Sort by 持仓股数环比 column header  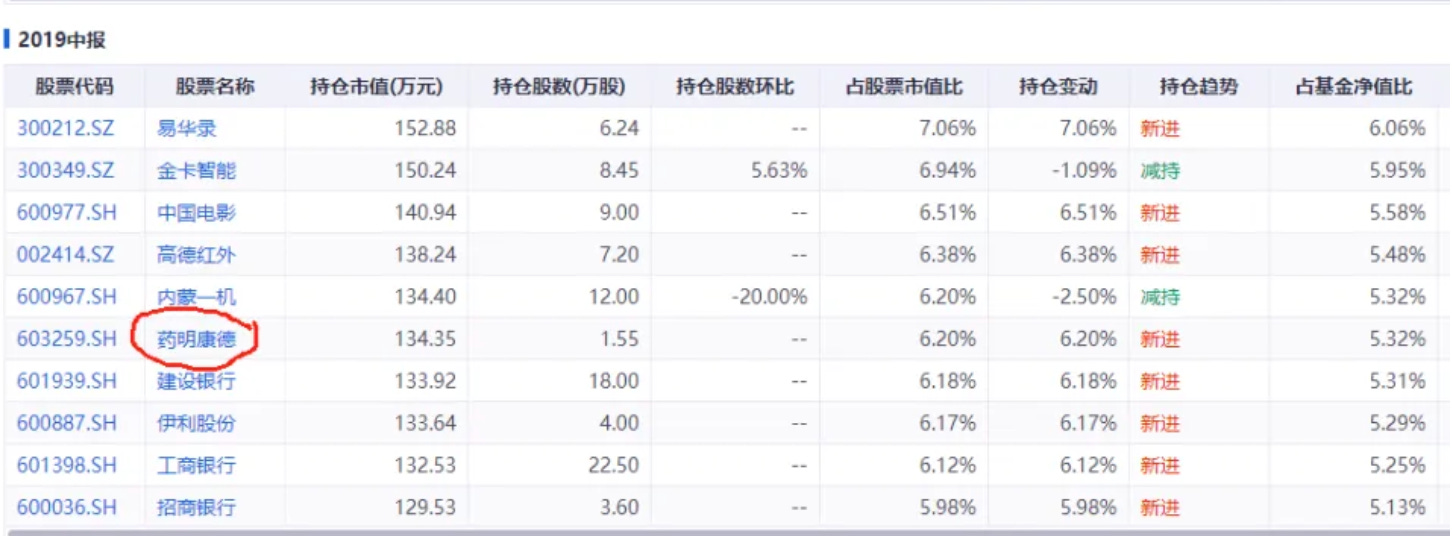coord(735,86)
